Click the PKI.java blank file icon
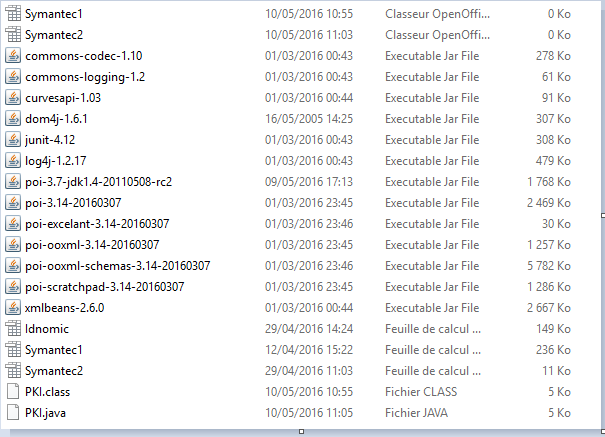605x437 pixels. [x=13, y=413]
